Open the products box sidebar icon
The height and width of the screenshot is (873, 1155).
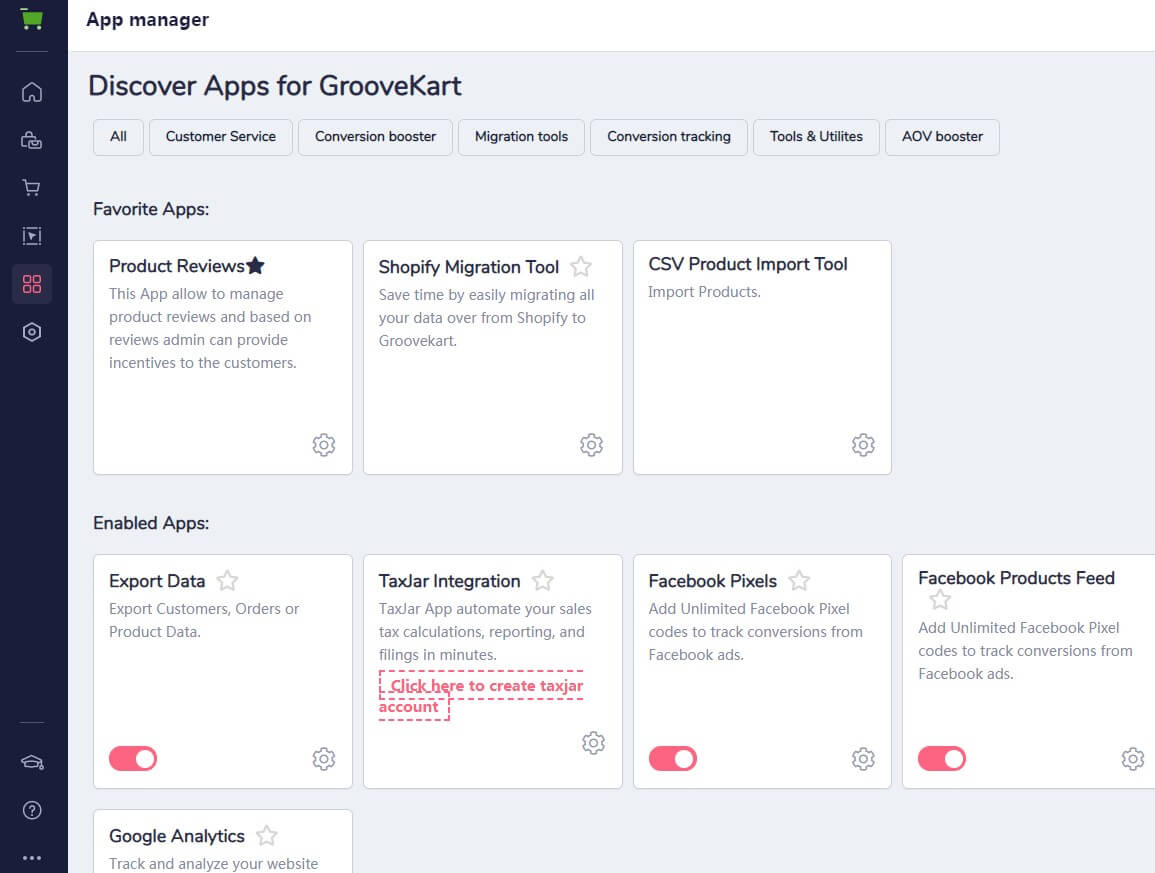(x=32, y=140)
